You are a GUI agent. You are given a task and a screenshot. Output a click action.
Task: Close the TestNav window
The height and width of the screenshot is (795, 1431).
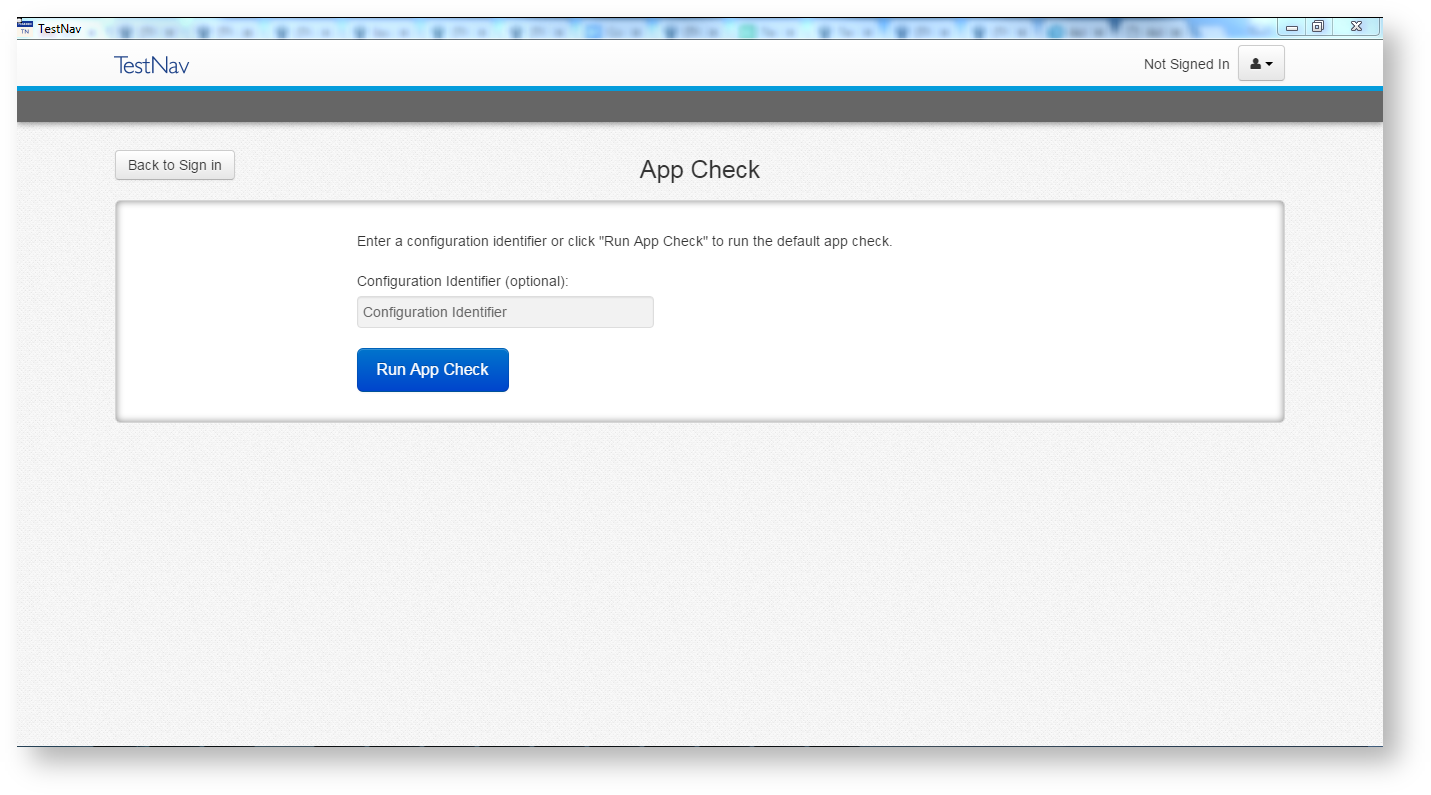(x=1356, y=27)
